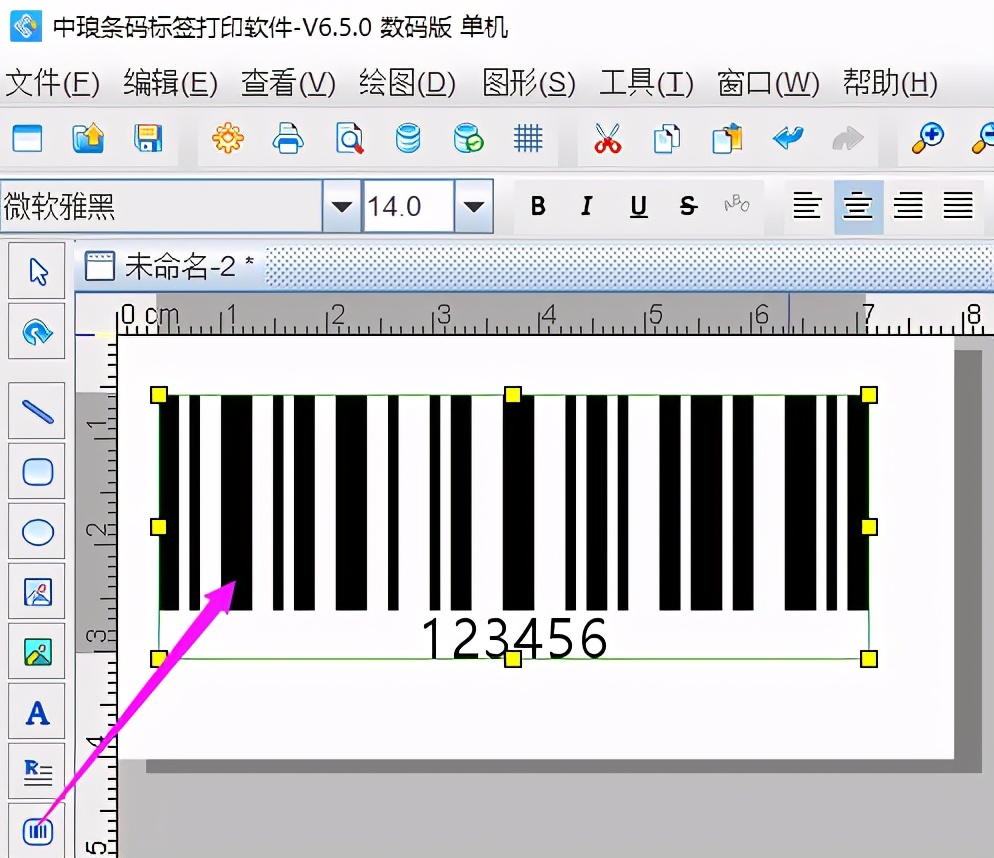The height and width of the screenshot is (858, 994).
Task: Expand the font name dropdown arrow
Action: tap(342, 206)
